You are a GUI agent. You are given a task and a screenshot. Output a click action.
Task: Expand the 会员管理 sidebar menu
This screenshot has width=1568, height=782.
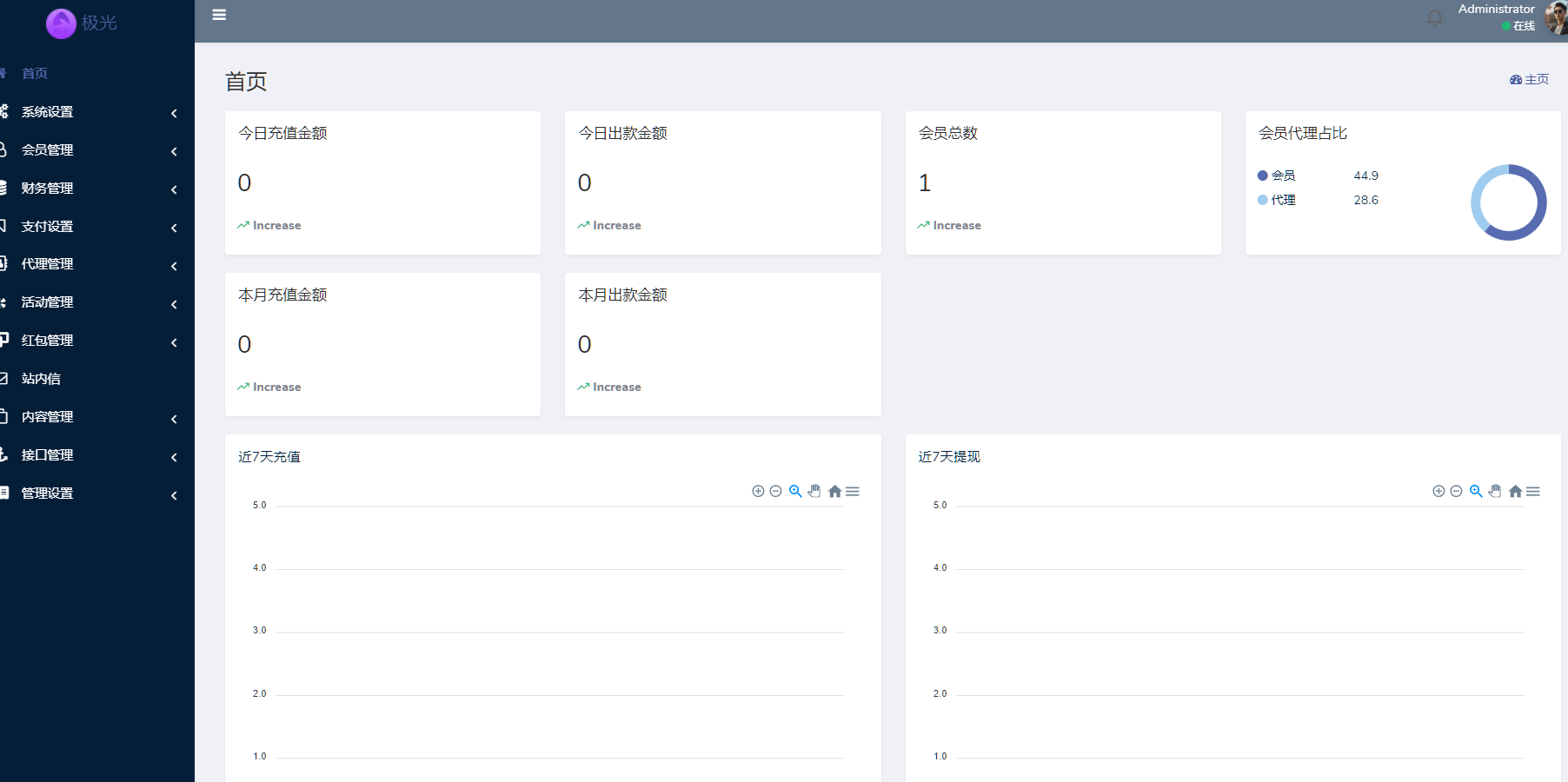click(x=48, y=149)
